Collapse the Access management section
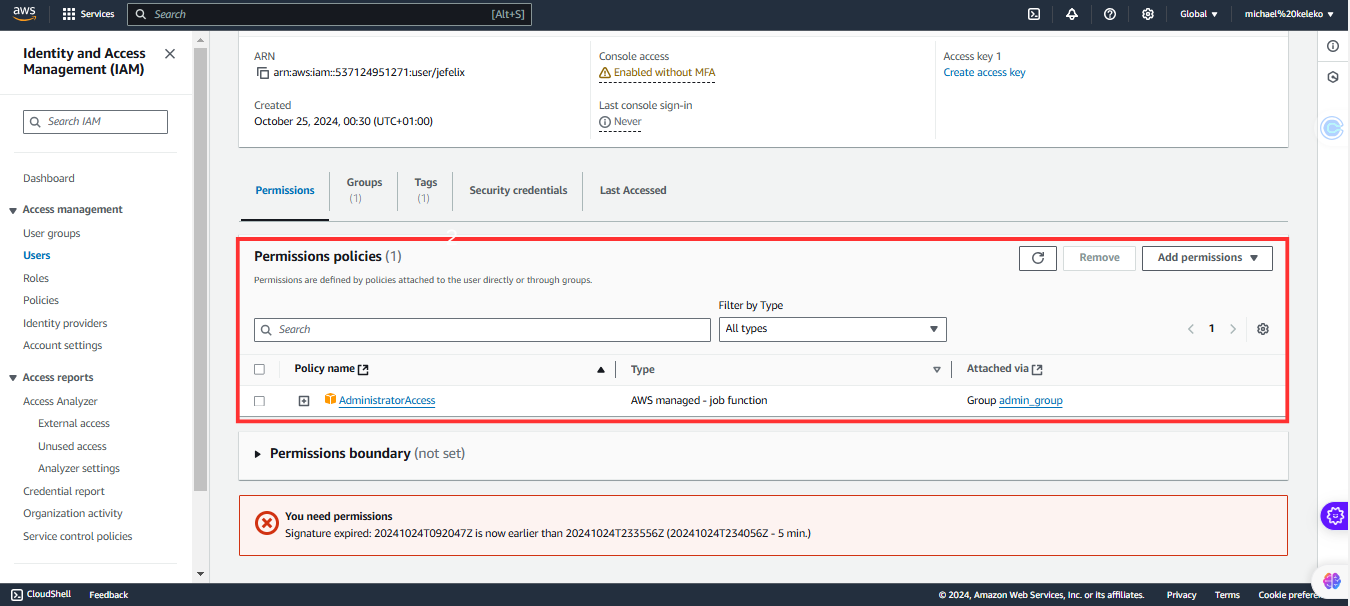The width and height of the screenshot is (1350, 606). tap(13, 210)
